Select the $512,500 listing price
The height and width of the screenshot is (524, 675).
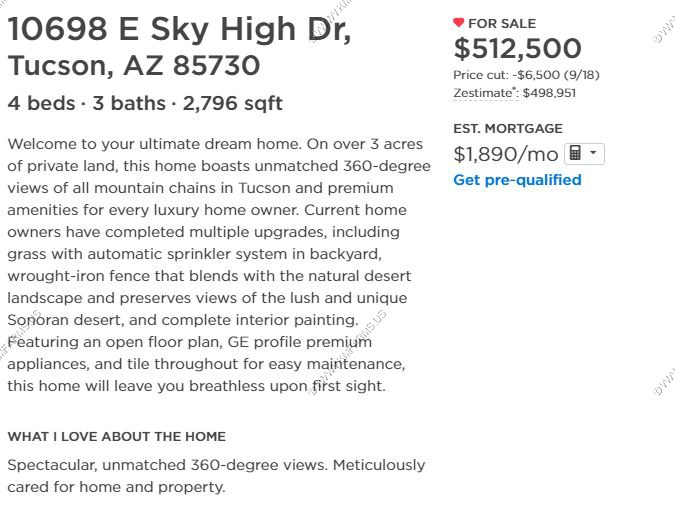(517, 48)
